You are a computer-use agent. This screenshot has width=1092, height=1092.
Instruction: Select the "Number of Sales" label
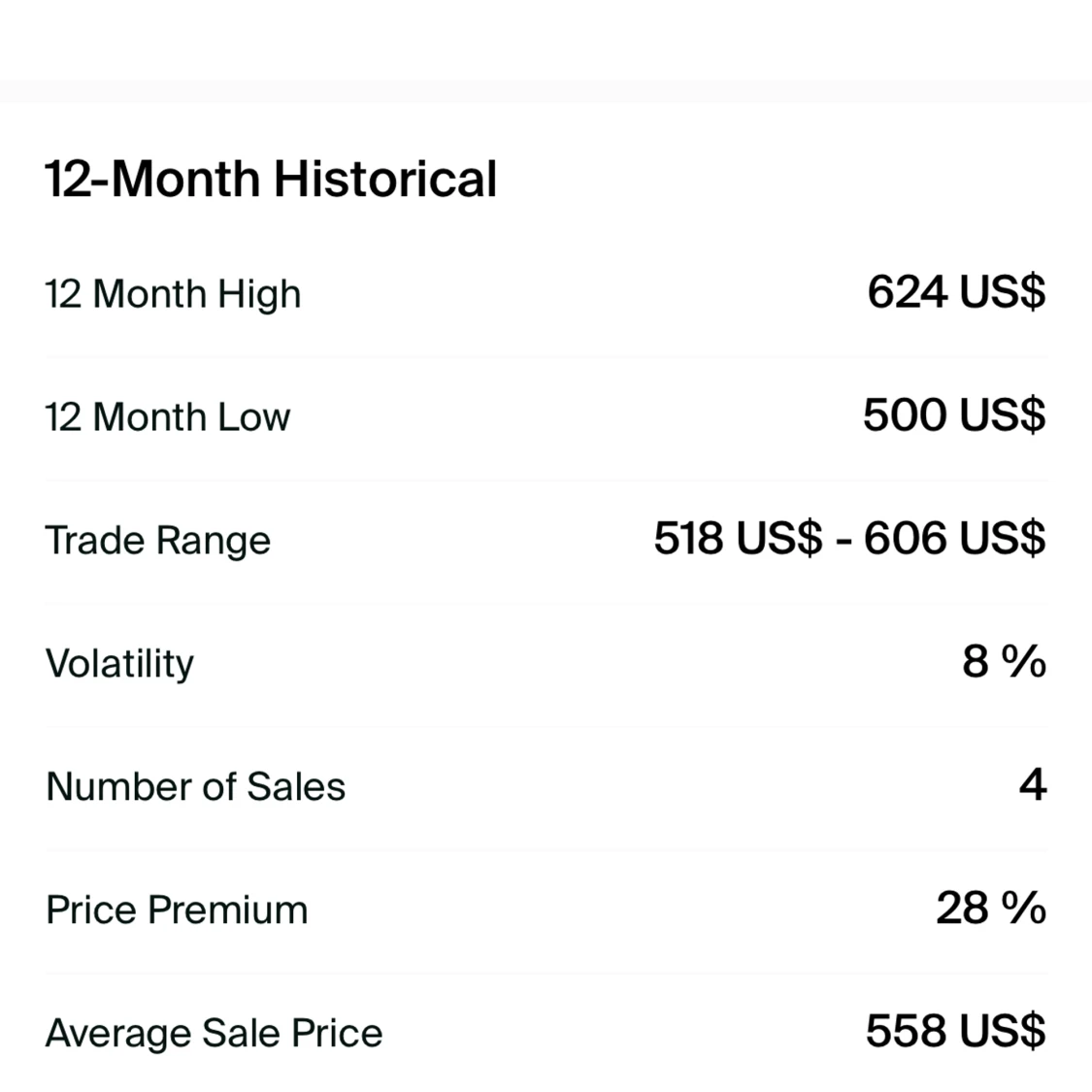pos(195,786)
